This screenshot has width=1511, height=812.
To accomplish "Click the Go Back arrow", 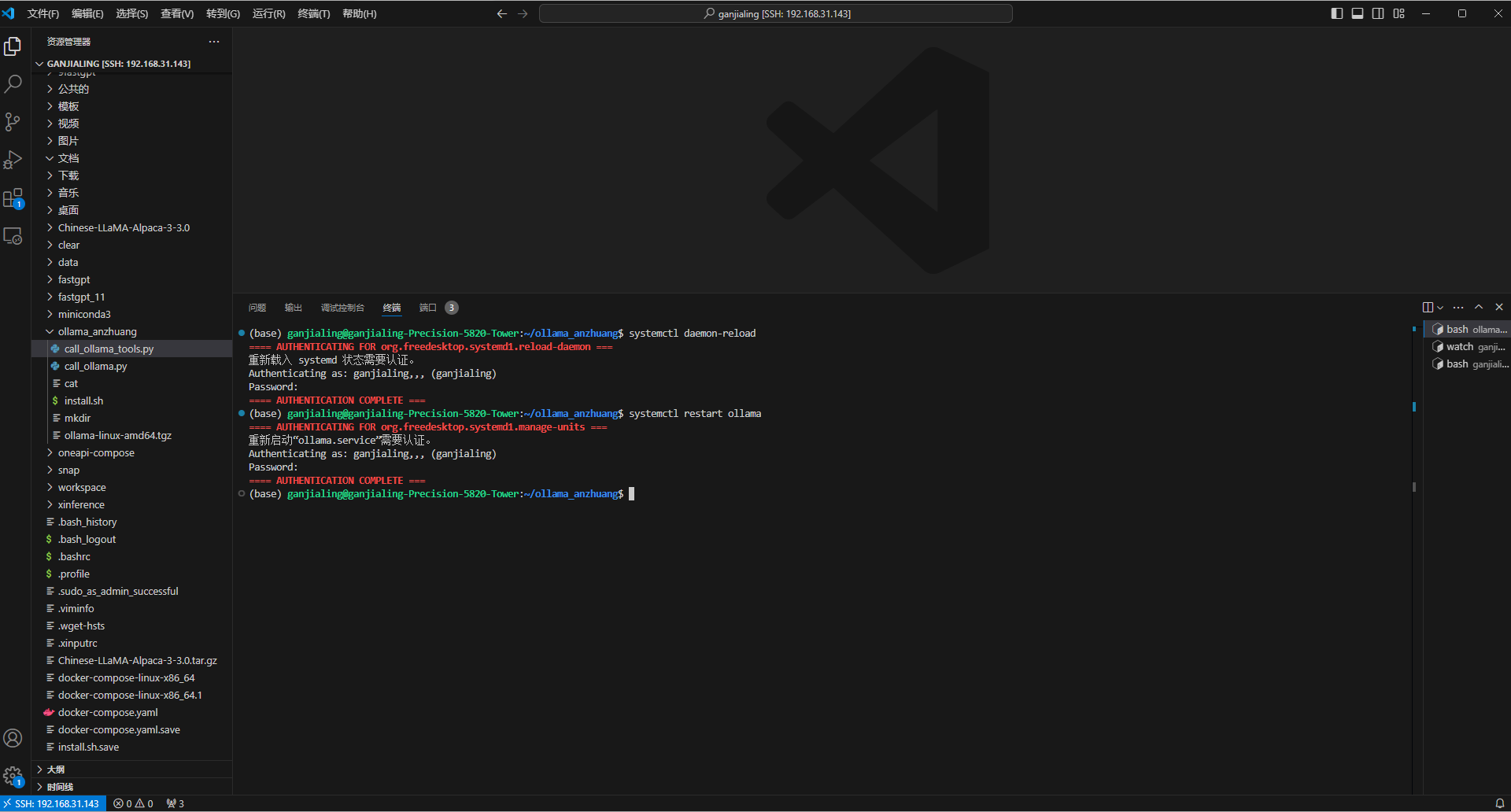I will point(502,13).
